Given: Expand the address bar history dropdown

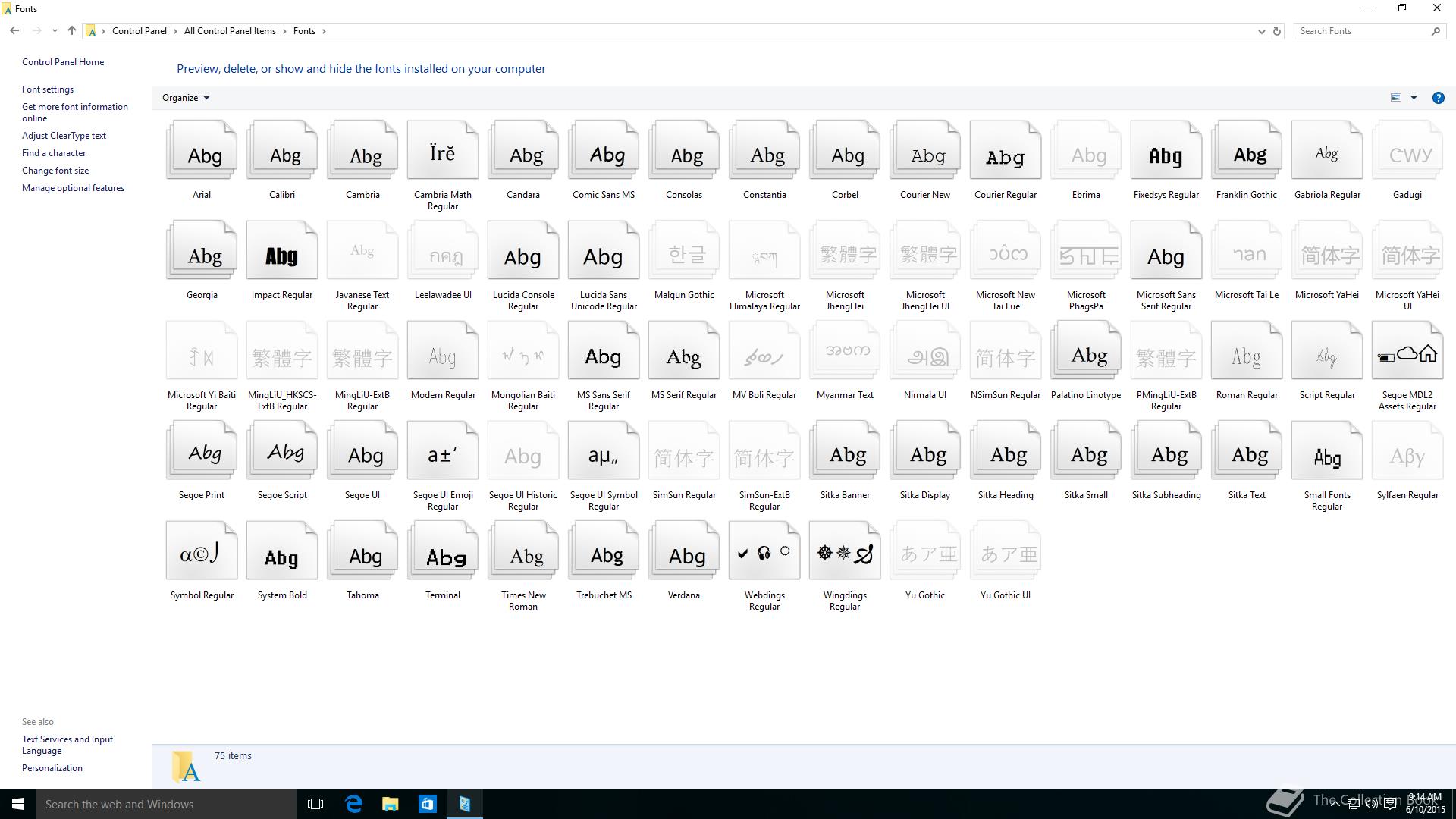Looking at the screenshot, I should coord(1261,31).
